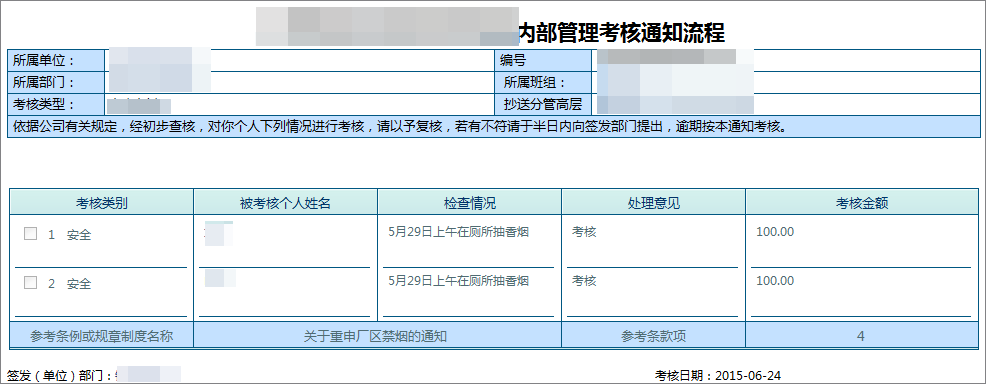Check the row 2 安全 checkbox
The height and width of the screenshot is (384, 986).
[x=30, y=283]
